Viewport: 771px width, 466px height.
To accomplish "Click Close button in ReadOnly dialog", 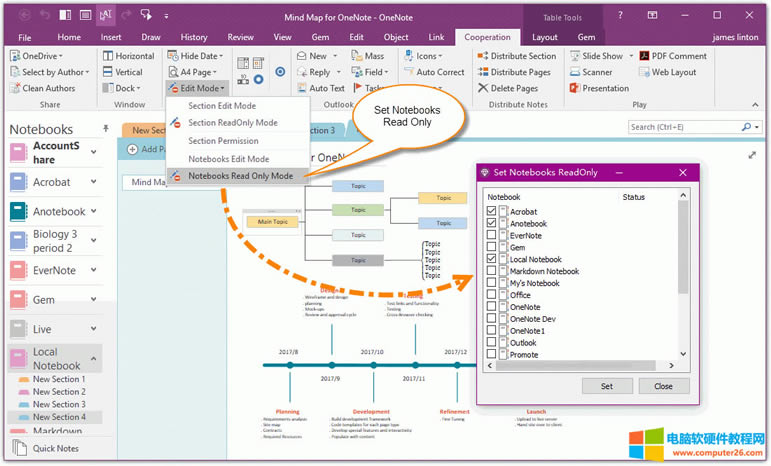I will (x=663, y=386).
